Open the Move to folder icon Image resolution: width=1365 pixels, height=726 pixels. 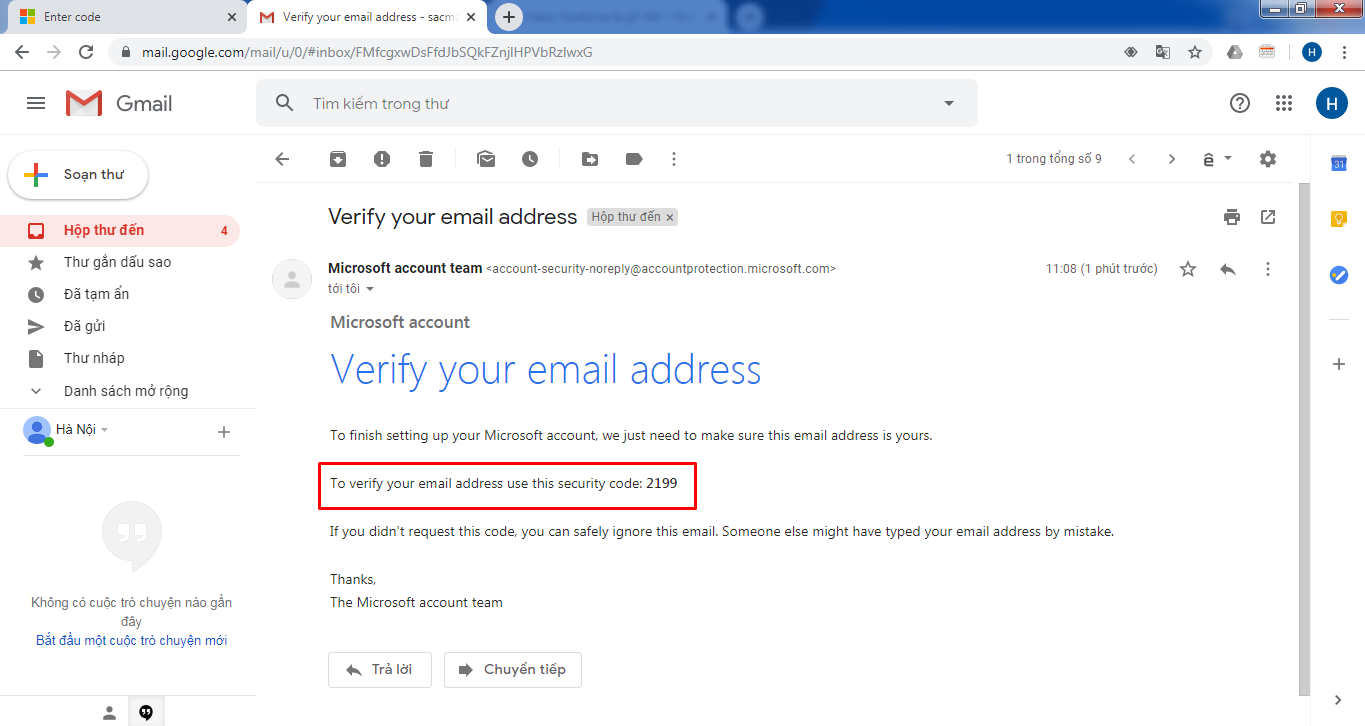tap(590, 159)
